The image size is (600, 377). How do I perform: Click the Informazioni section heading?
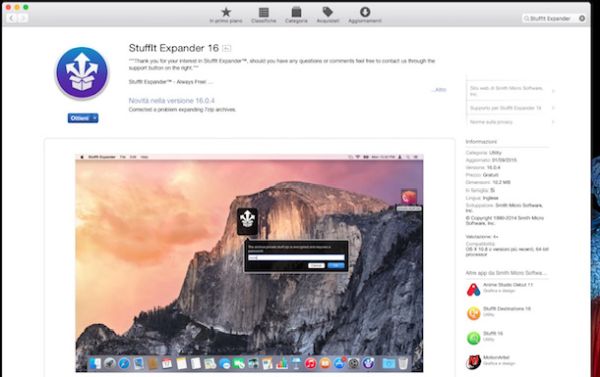481,142
